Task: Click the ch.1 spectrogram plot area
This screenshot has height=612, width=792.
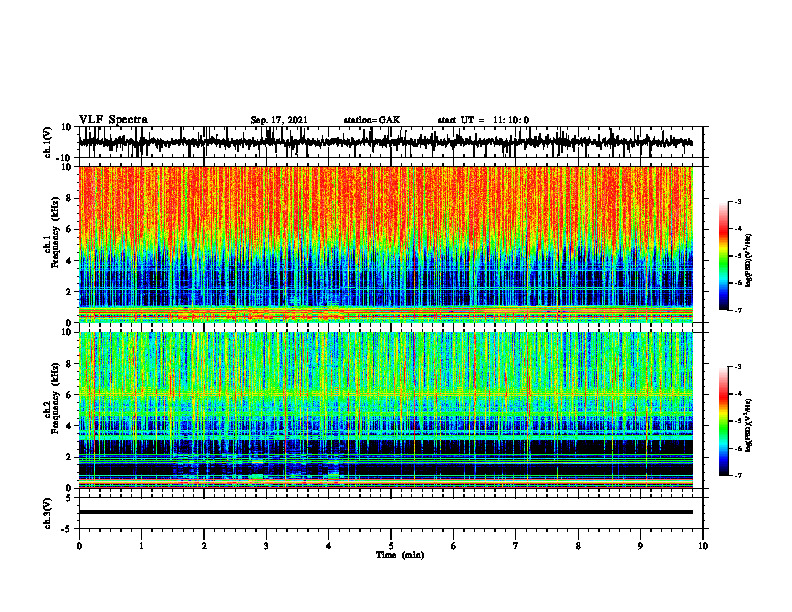Action: tap(385, 244)
